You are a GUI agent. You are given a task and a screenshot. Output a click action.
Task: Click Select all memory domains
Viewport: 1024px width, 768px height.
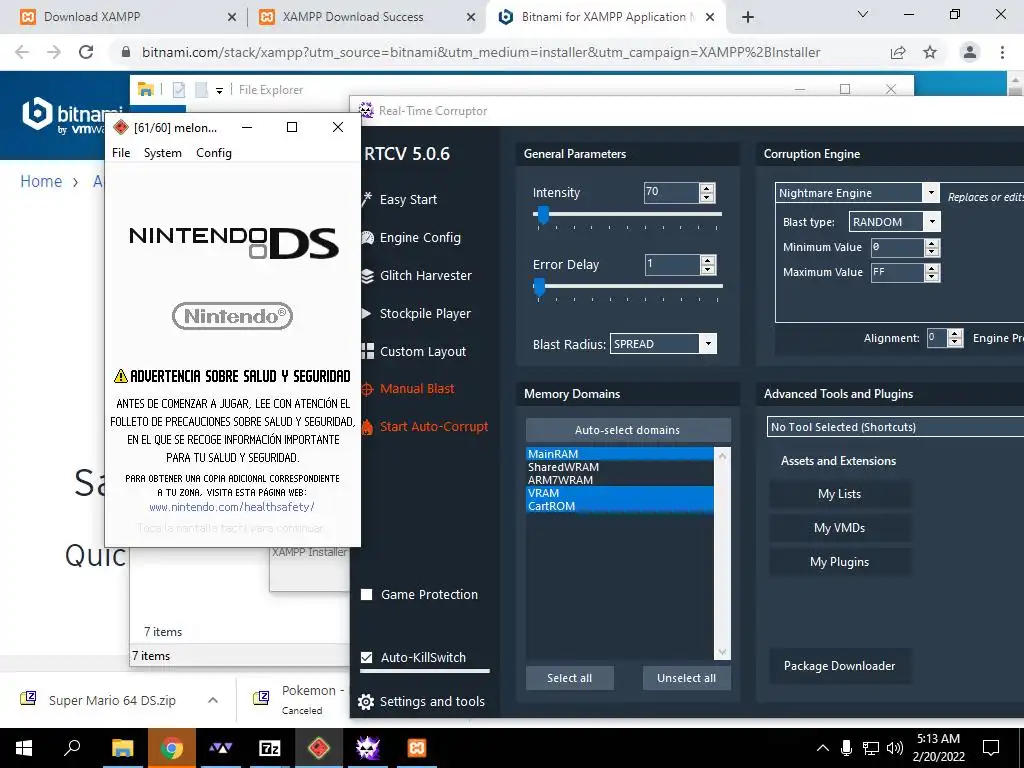coord(569,678)
